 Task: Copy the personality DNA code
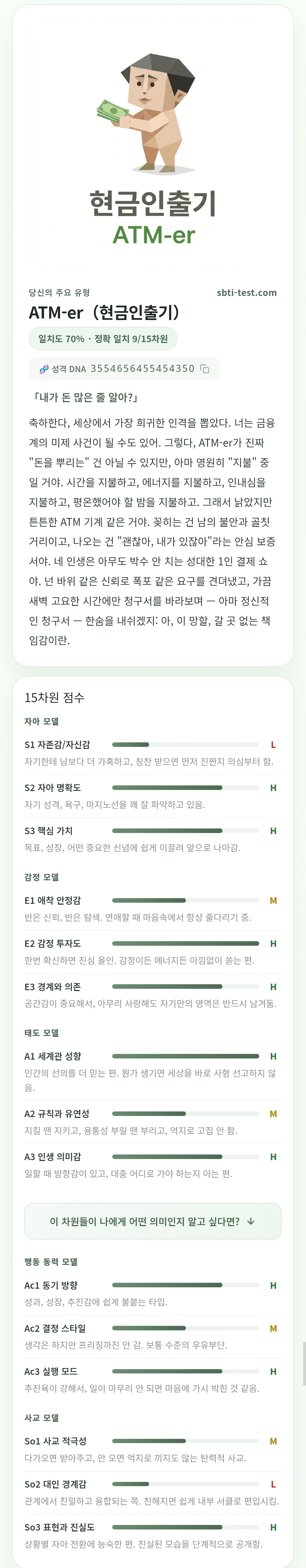[205, 369]
